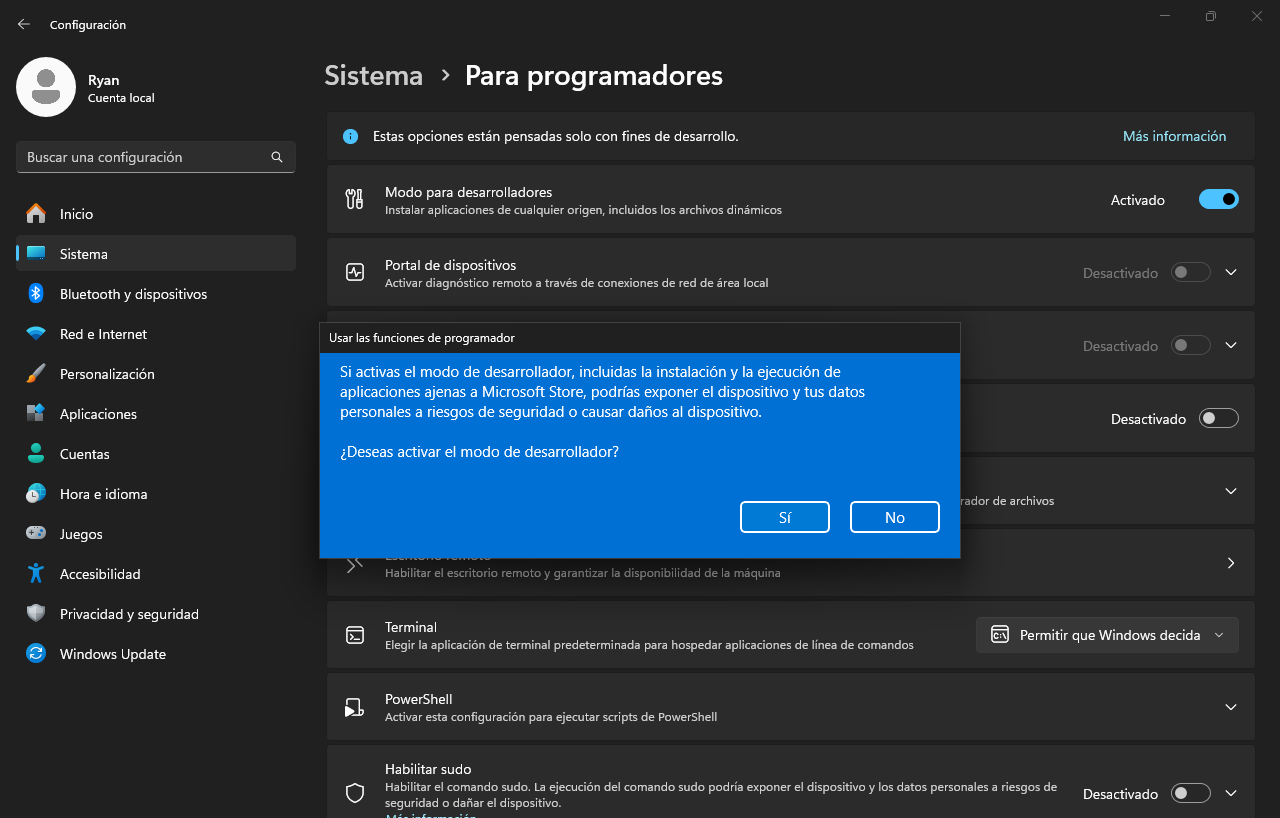Viewport: 1280px width, 818px height.
Task: Click the Buscar una configuración search field
Action: coord(156,157)
